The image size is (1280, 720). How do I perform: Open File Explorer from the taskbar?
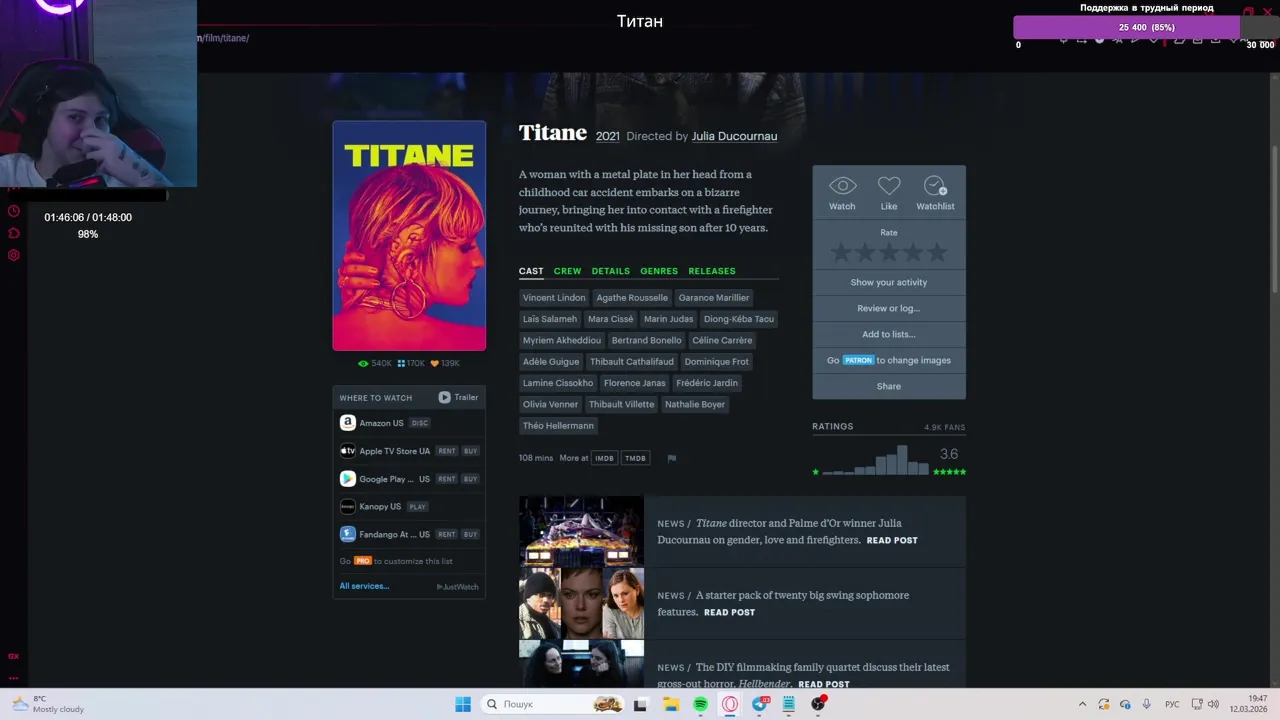coord(671,704)
